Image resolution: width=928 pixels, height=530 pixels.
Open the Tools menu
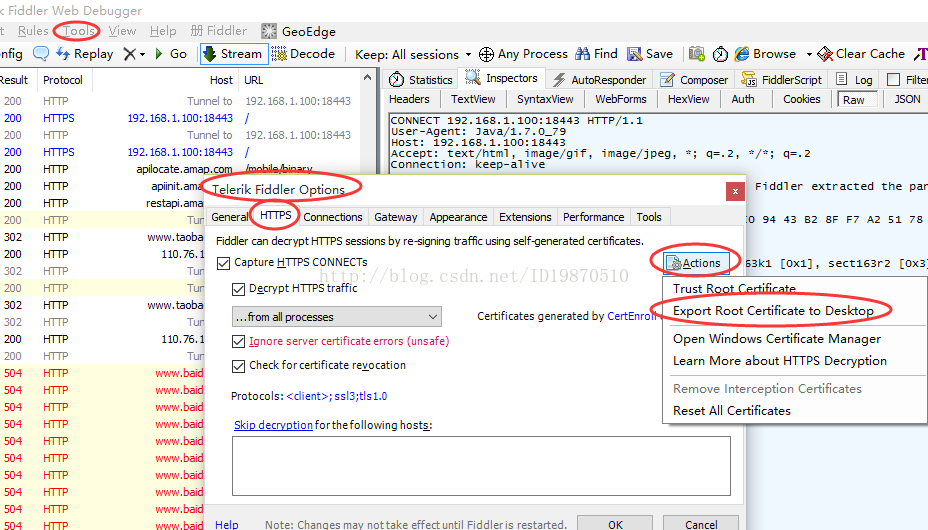pyautogui.click(x=79, y=31)
